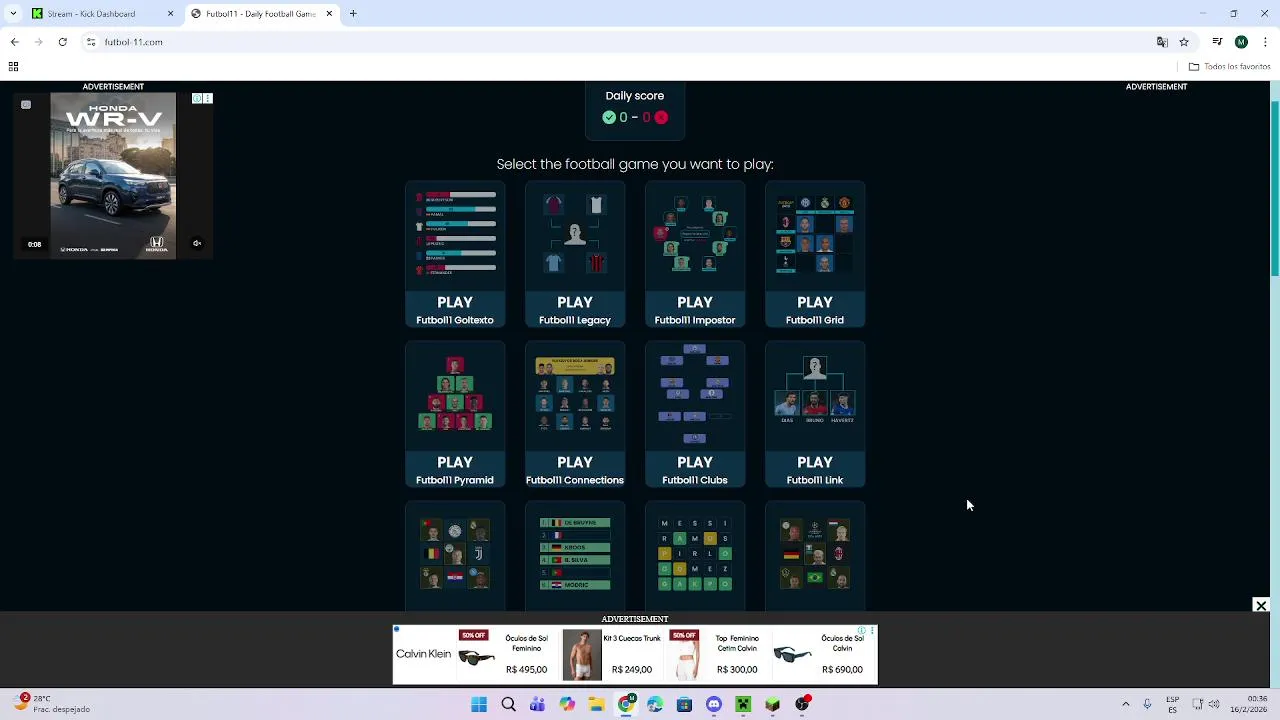Open the Minecraft creeper icon in taskbar
Image resolution: width=1280 pixels, height=720 pixels.
[x=743, y=705]
